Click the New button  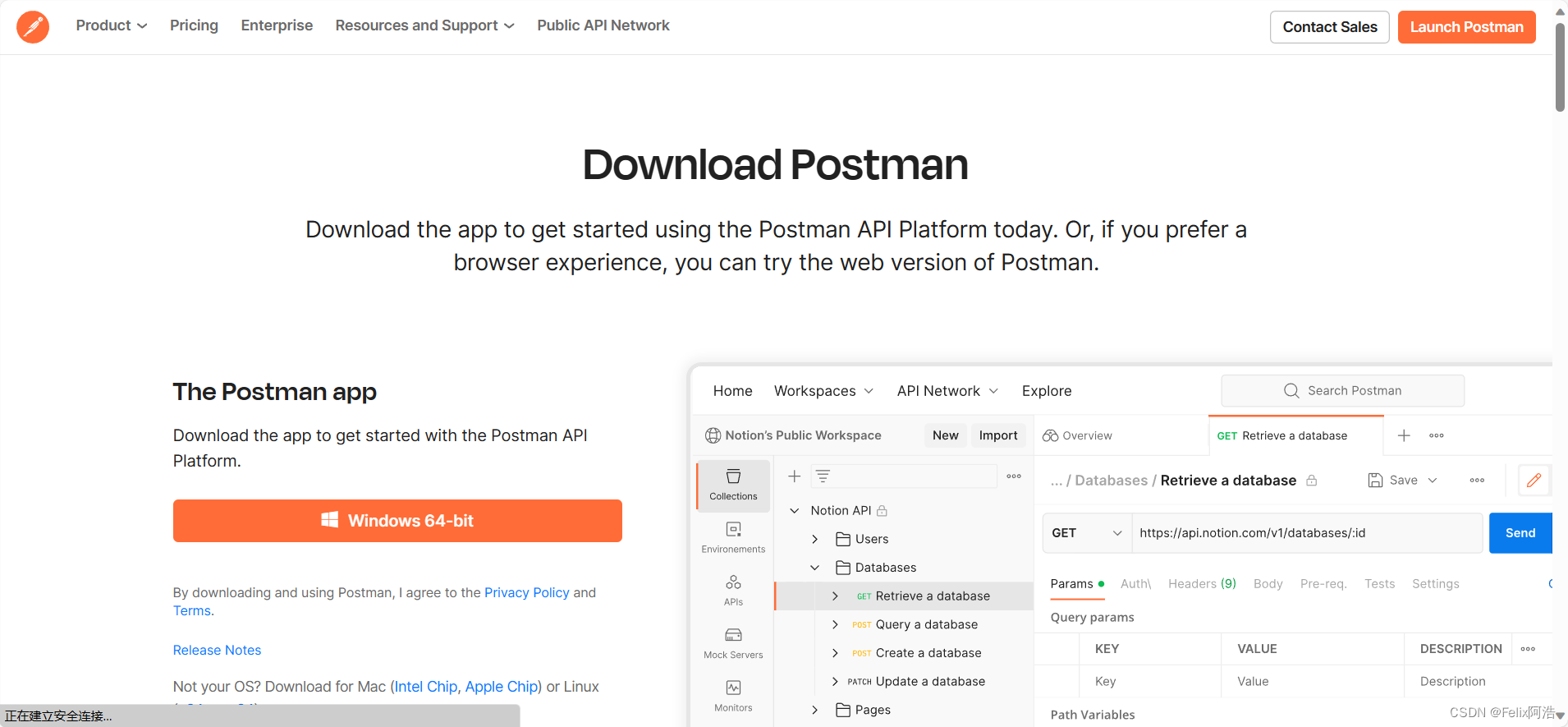point(945,435)
